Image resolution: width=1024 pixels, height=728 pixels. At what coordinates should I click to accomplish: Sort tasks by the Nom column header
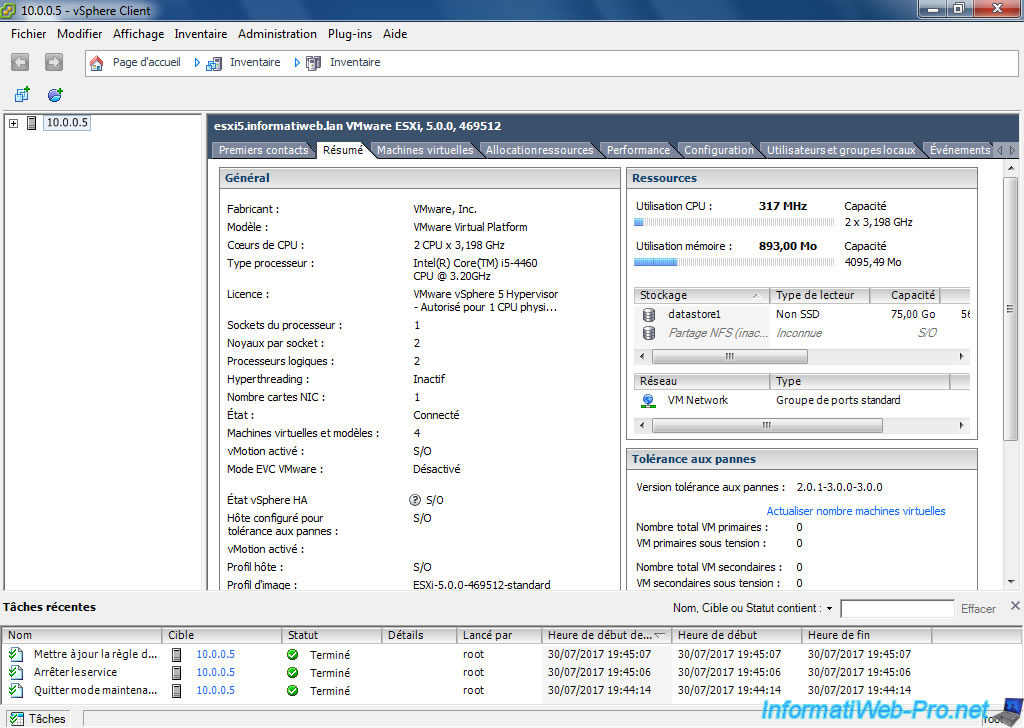(x=82, y=635)
